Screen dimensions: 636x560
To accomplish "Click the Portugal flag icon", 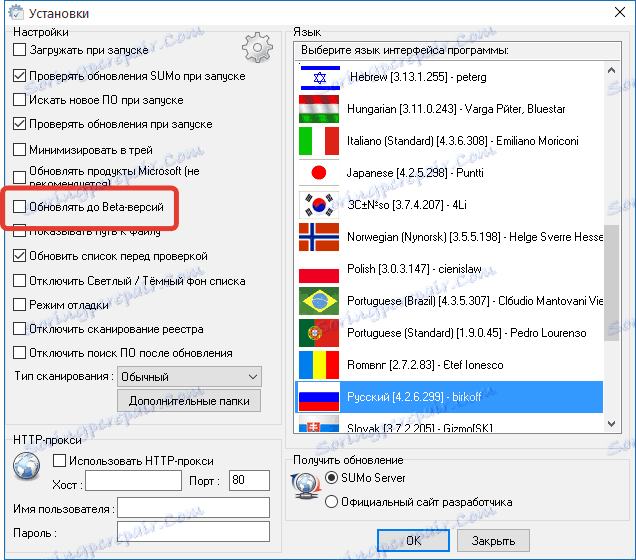I will pyautogui.click(x=319, y=333).
